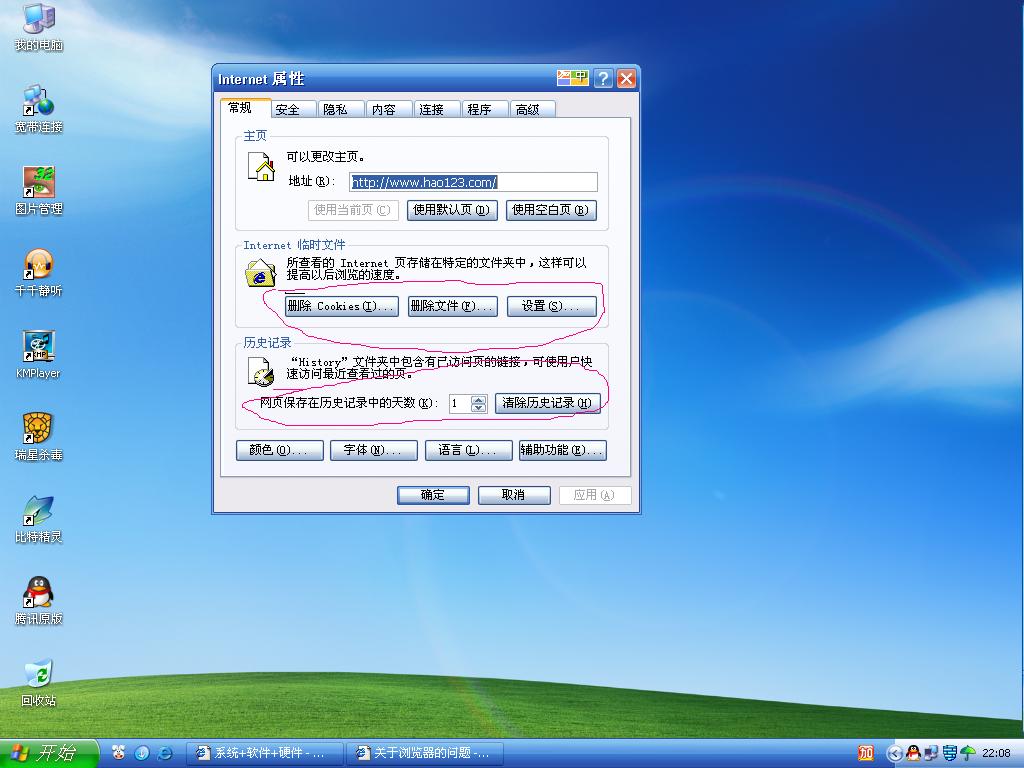Click the homepage address input field
1024x768 pixels.
pyautogui.click(x=473, y=182)
